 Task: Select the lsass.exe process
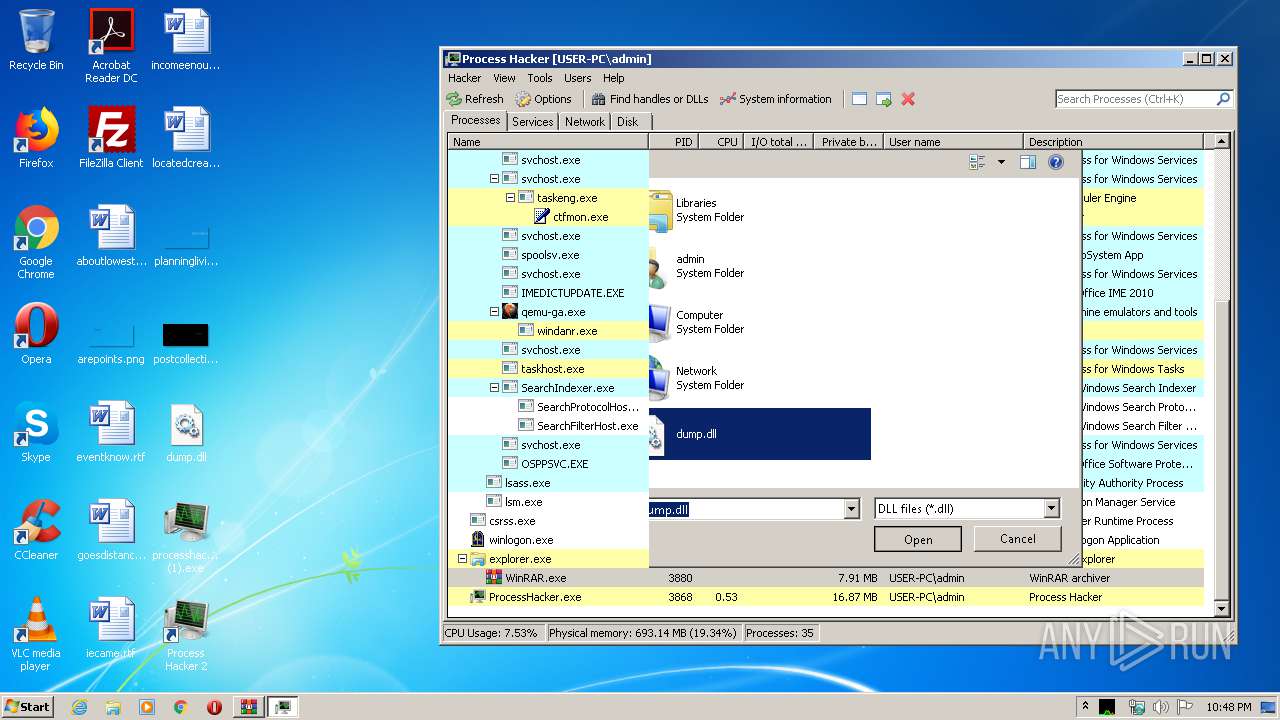tap(527, 483)
